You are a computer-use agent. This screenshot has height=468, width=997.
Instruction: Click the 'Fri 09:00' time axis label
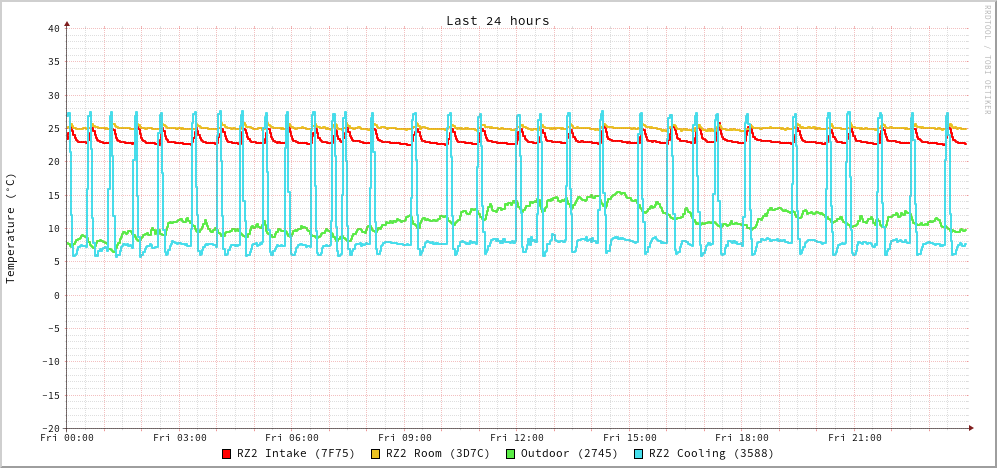[x=404, y=437]
